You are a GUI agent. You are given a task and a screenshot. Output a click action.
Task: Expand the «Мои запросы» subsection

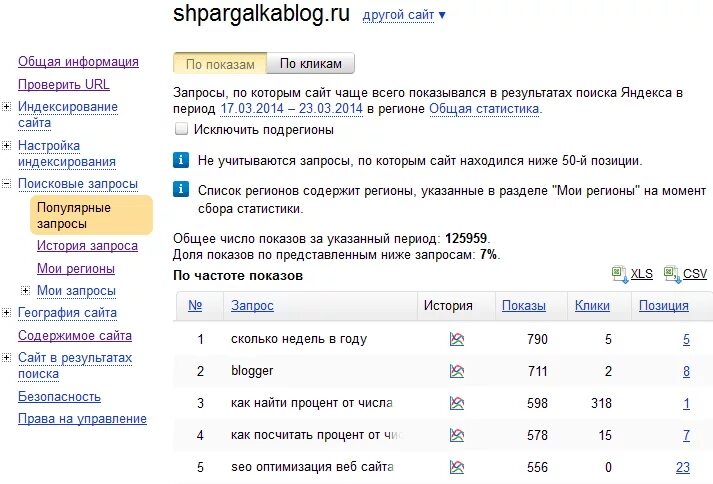point(25,290)
